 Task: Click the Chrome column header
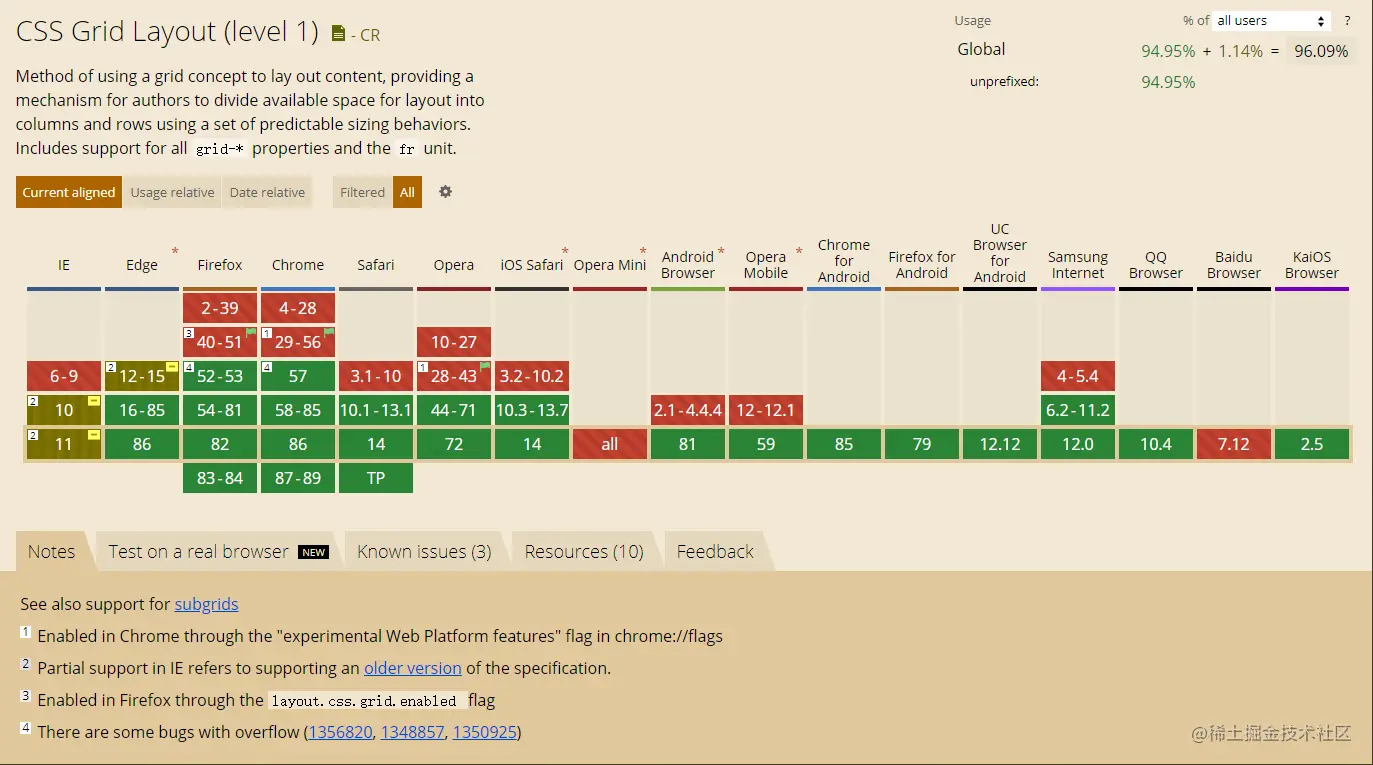[x=298, y=265]
